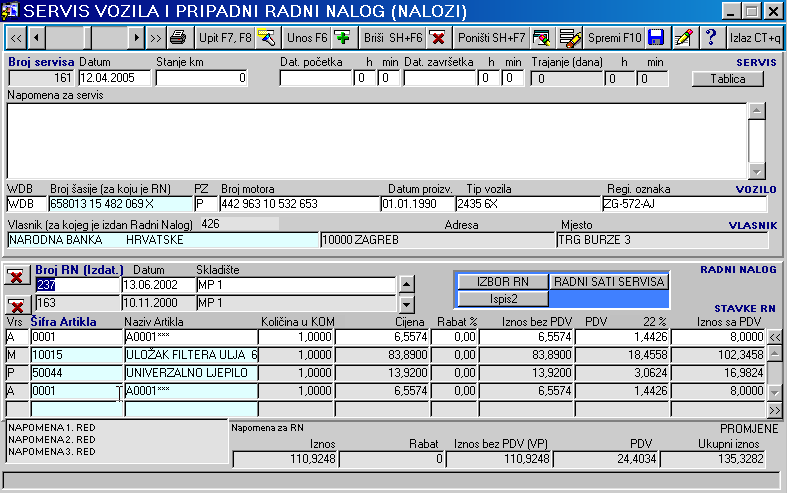Click the Spremi F10 save button
787x493 pixels.
coord(615,38)
